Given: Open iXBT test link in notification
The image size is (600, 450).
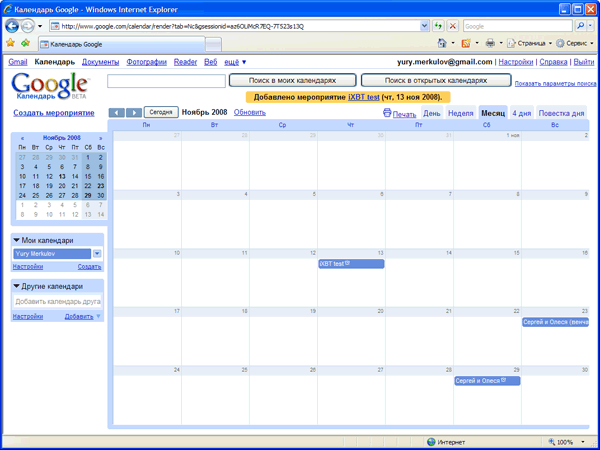Looking at the screenshot, I should 364,97.
